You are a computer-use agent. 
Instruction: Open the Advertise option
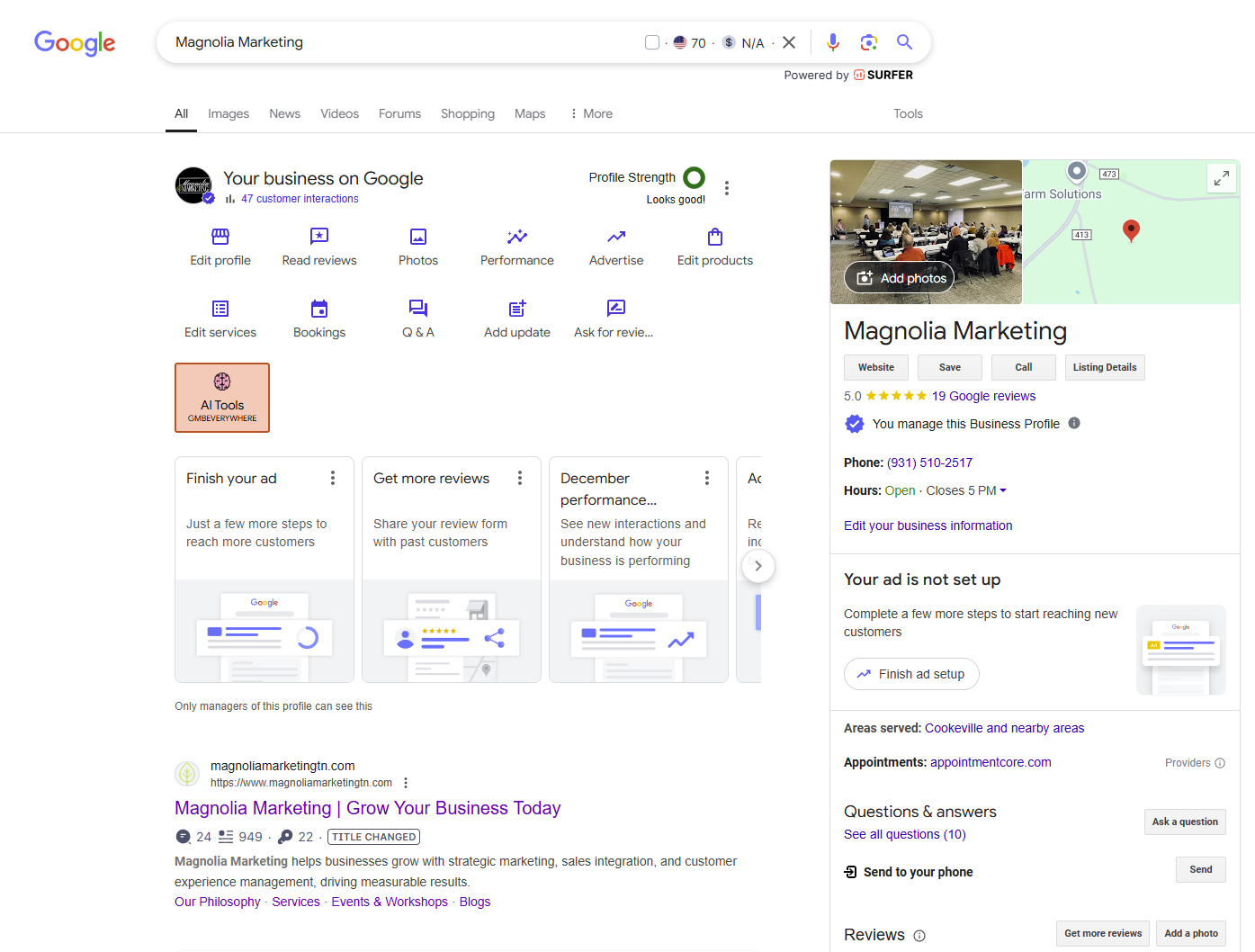pyautogui.click(x=616, y=247)
